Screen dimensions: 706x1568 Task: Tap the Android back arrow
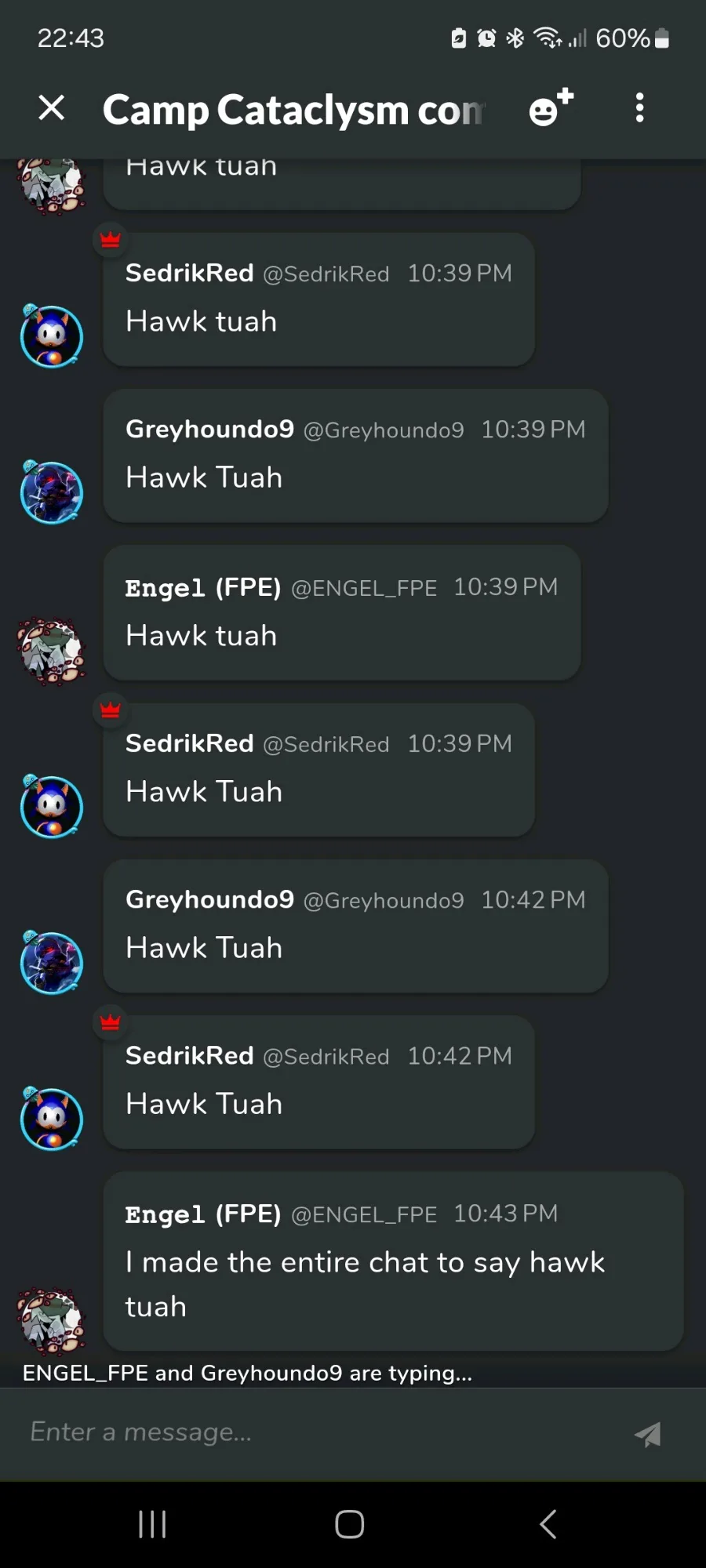[548, 1524]
